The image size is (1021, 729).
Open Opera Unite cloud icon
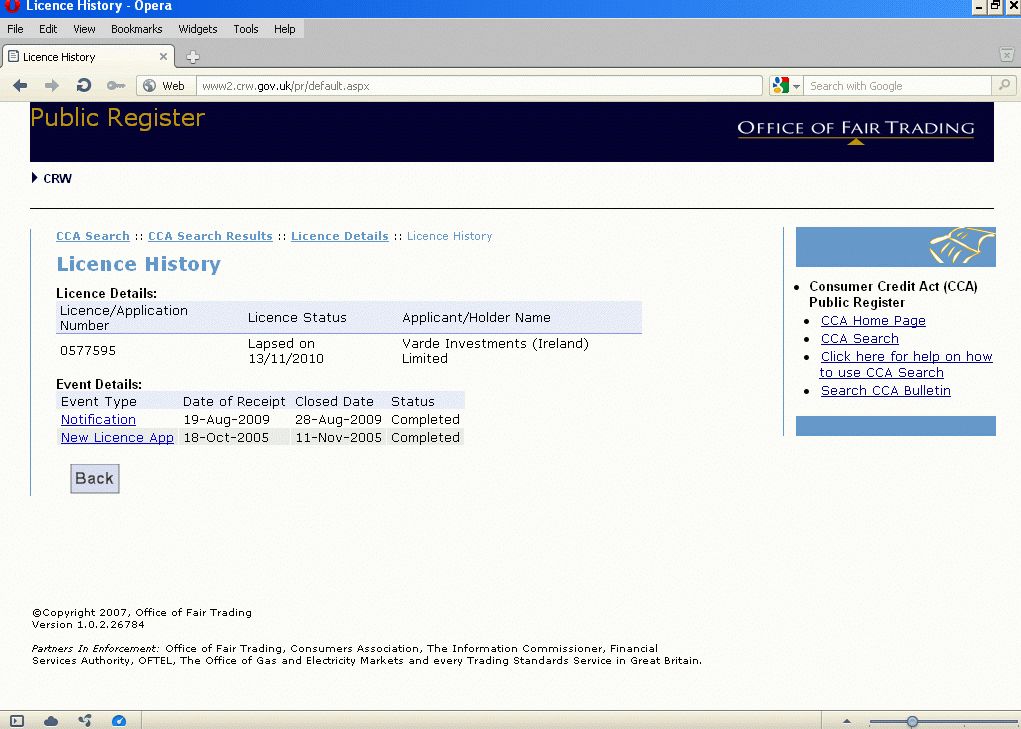click(x=51, y=721)
